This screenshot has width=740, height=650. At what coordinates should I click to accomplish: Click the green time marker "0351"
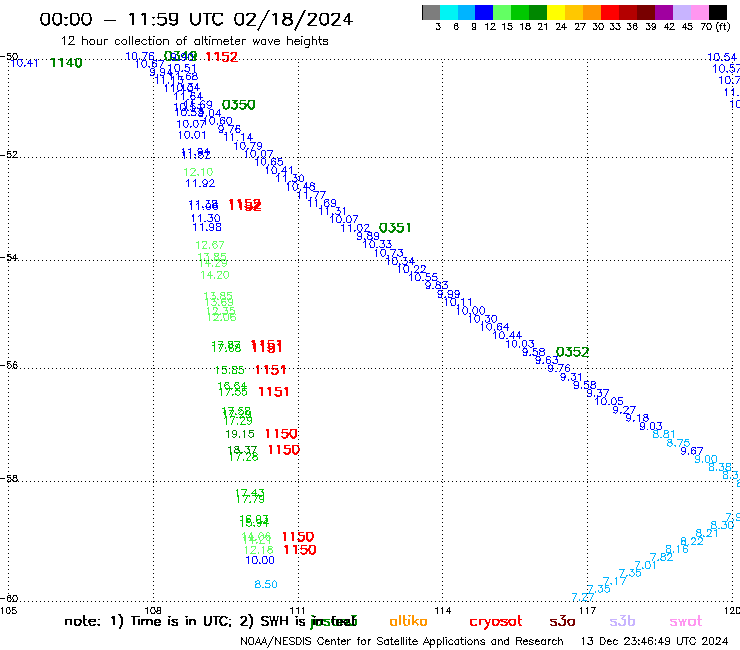pos(395,228)
